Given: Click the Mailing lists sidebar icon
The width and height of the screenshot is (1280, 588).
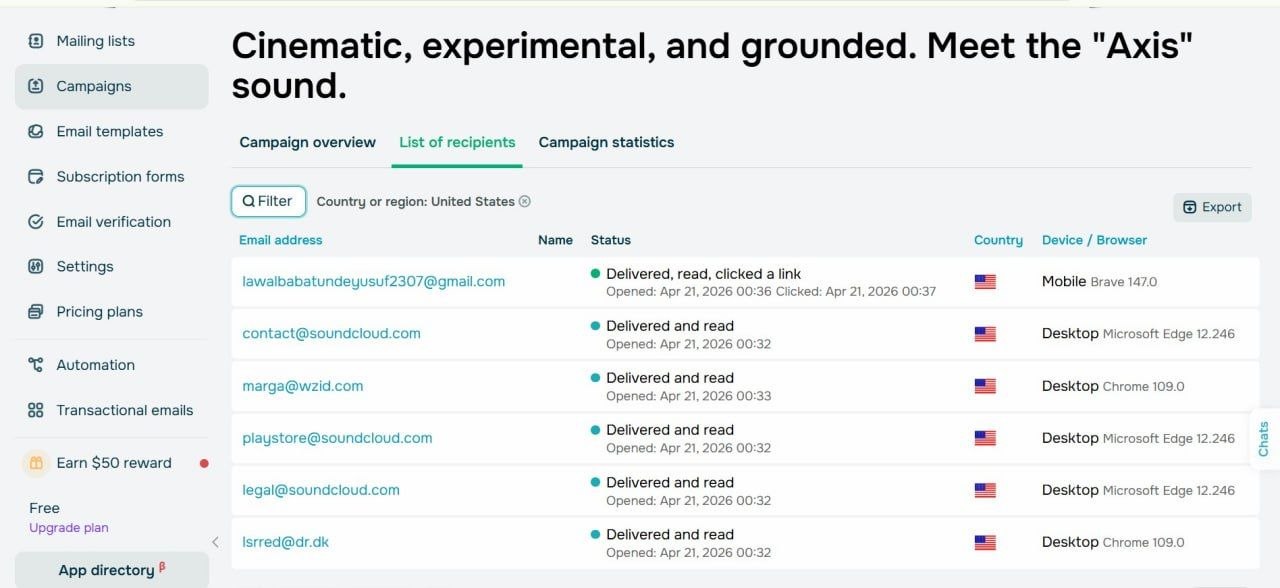Looking at the screenshot, I should (x=36, y=41).
